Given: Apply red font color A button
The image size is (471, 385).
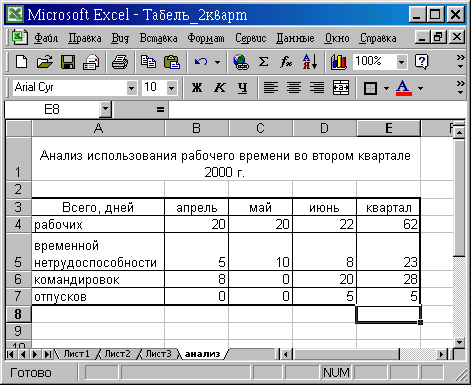Looking at the screenshot, I should pos(404,88).
